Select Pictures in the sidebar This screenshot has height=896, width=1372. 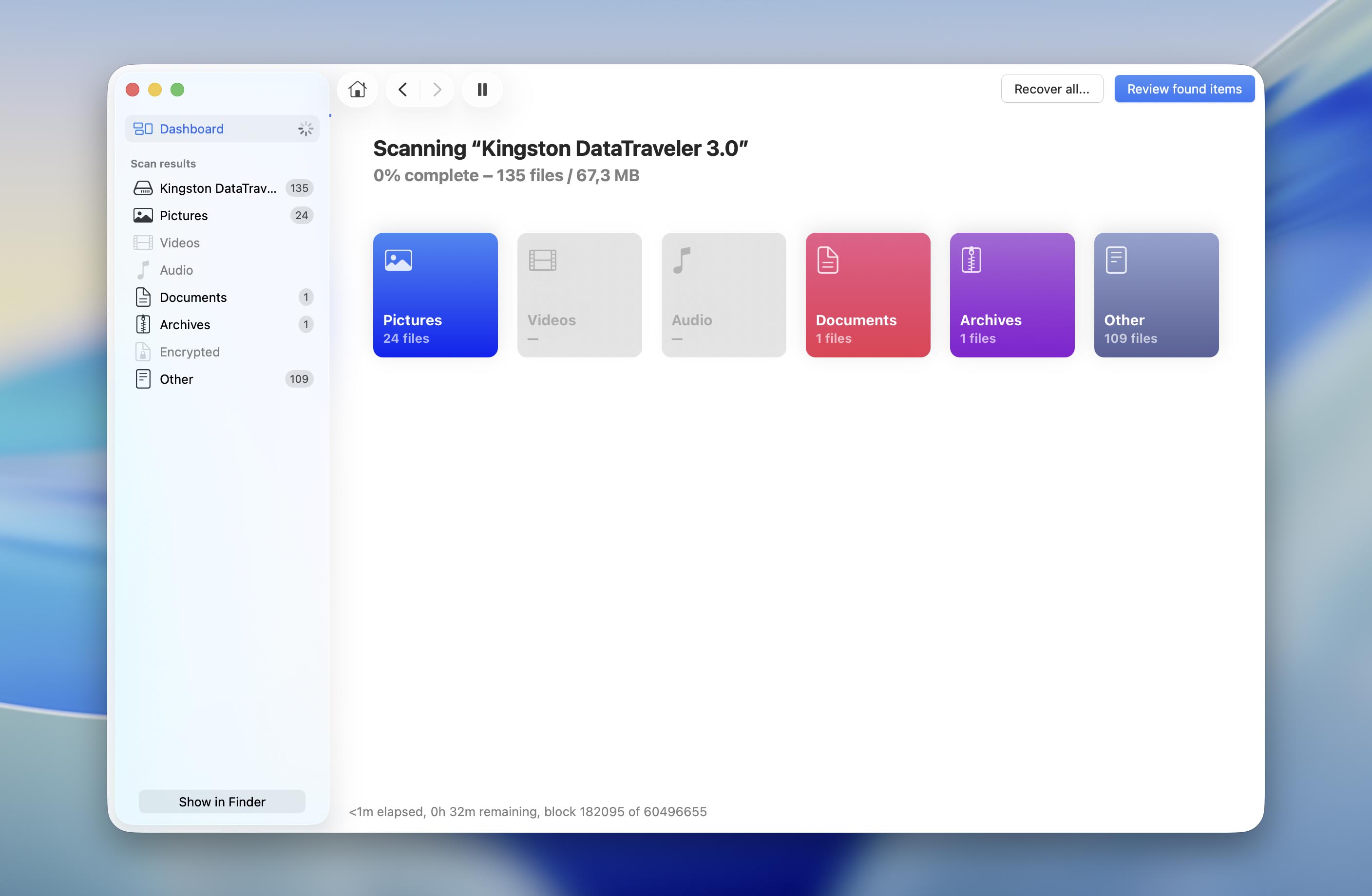222,216
